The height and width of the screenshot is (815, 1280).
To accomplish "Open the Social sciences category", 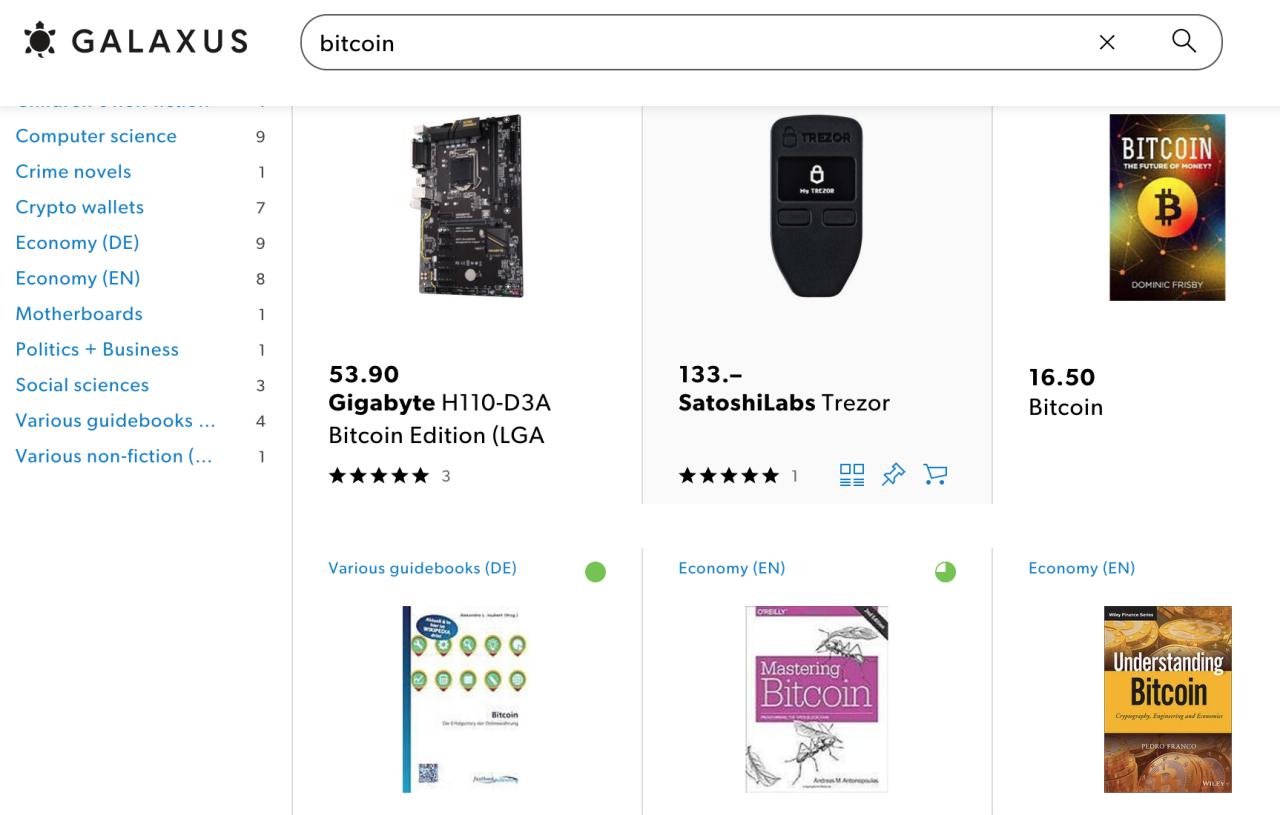I will click(x=82, y=385).
